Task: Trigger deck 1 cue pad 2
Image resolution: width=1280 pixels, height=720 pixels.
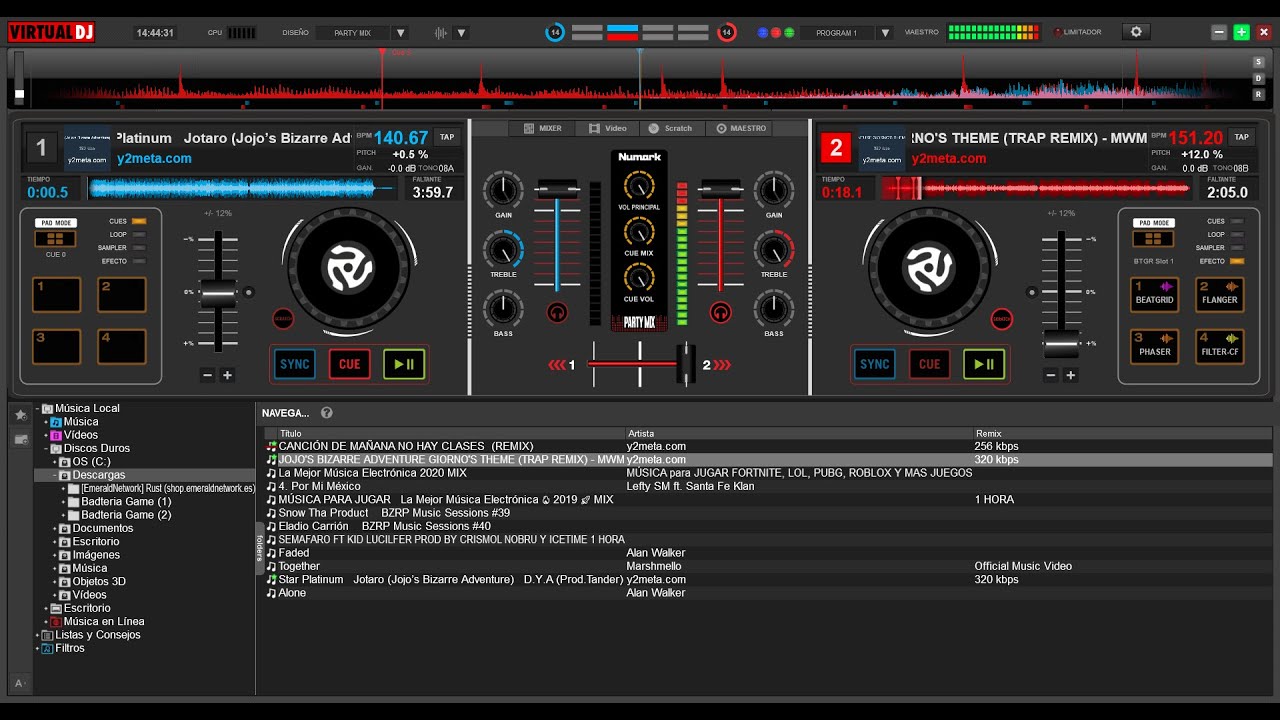Action: tap(122, 295)
